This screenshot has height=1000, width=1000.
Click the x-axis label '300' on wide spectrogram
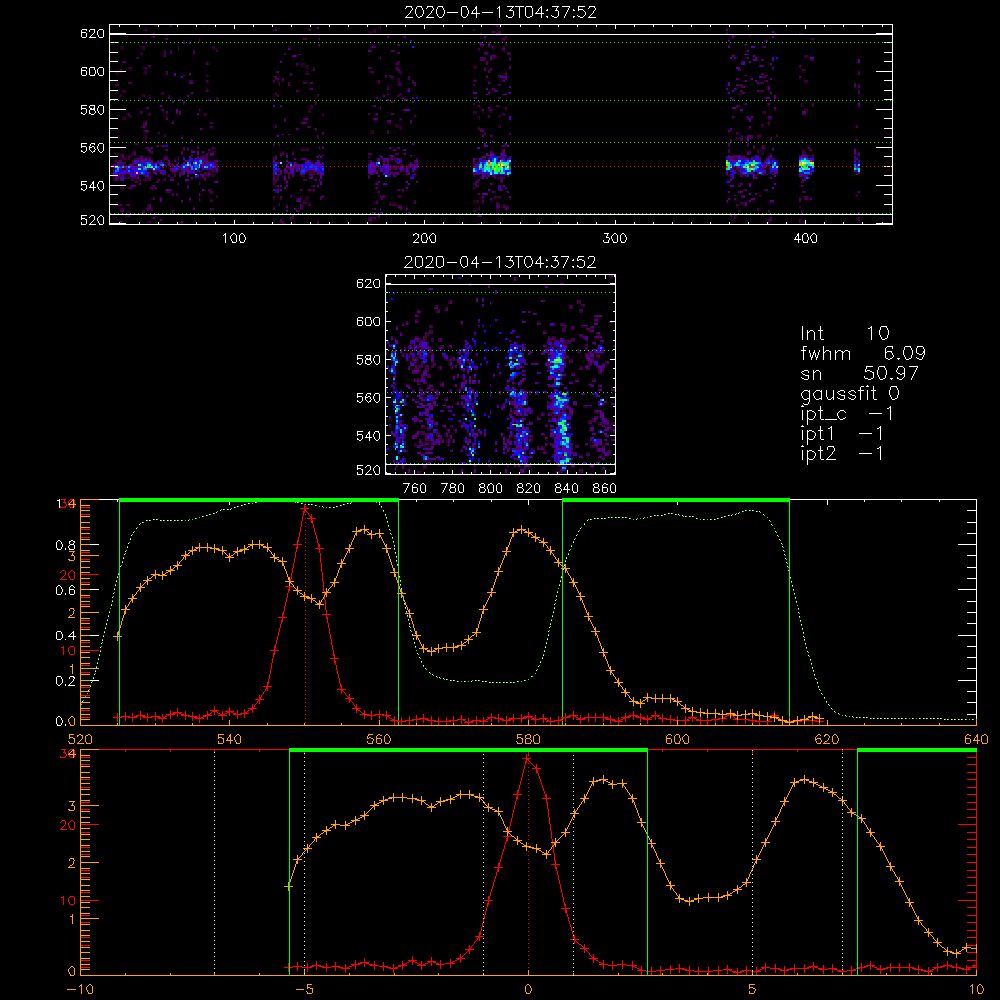[615, 238]
